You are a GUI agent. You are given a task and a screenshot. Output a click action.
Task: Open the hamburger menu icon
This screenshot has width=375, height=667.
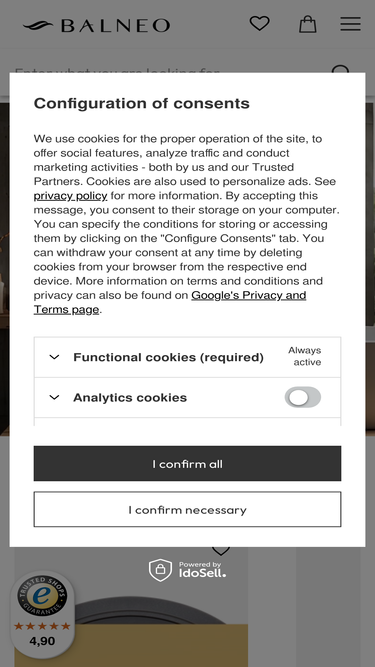tap(350, 24)
